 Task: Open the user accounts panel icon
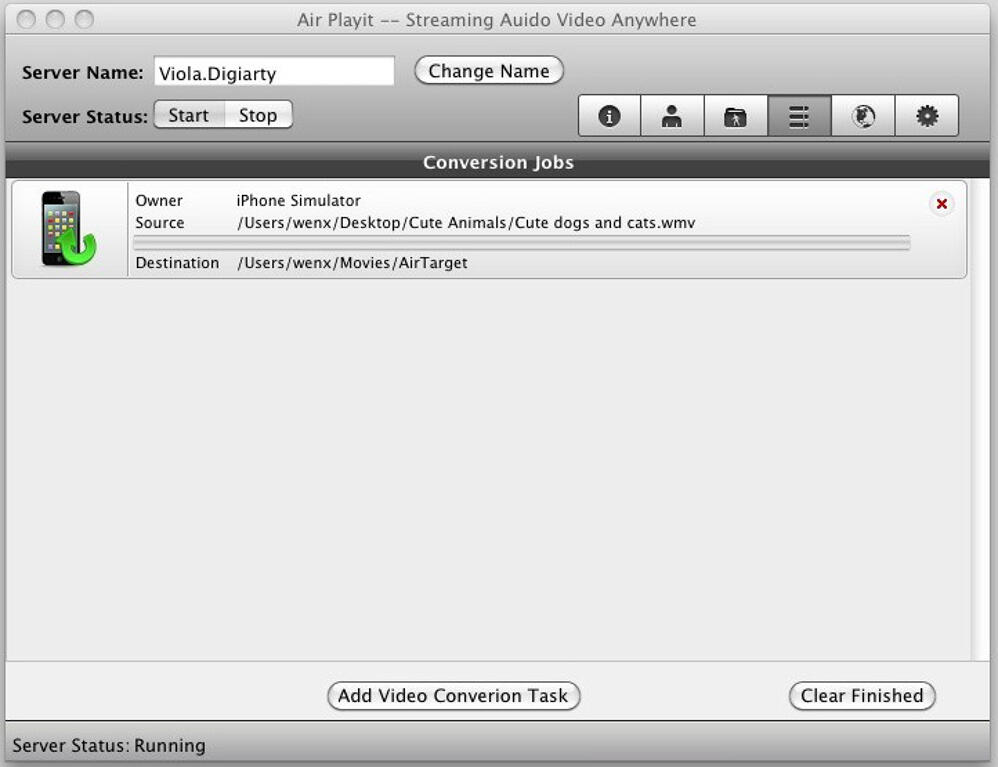(672, 116)
